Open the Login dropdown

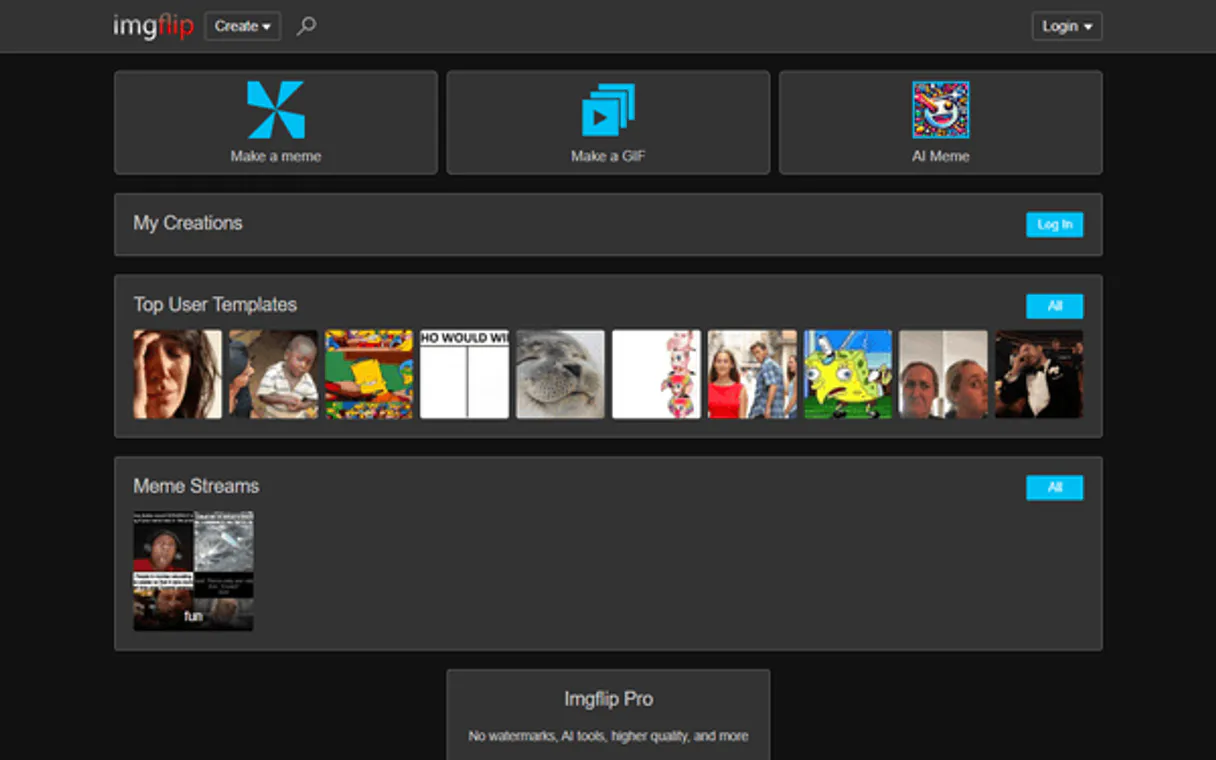(x=1066, y=26)
